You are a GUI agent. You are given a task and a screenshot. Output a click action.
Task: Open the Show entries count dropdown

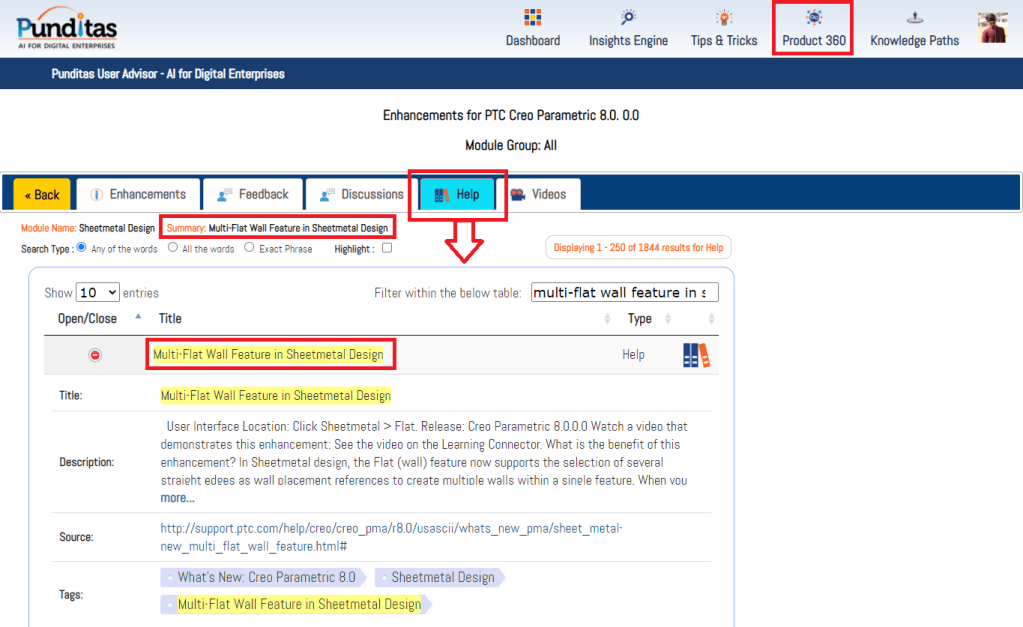98,293
